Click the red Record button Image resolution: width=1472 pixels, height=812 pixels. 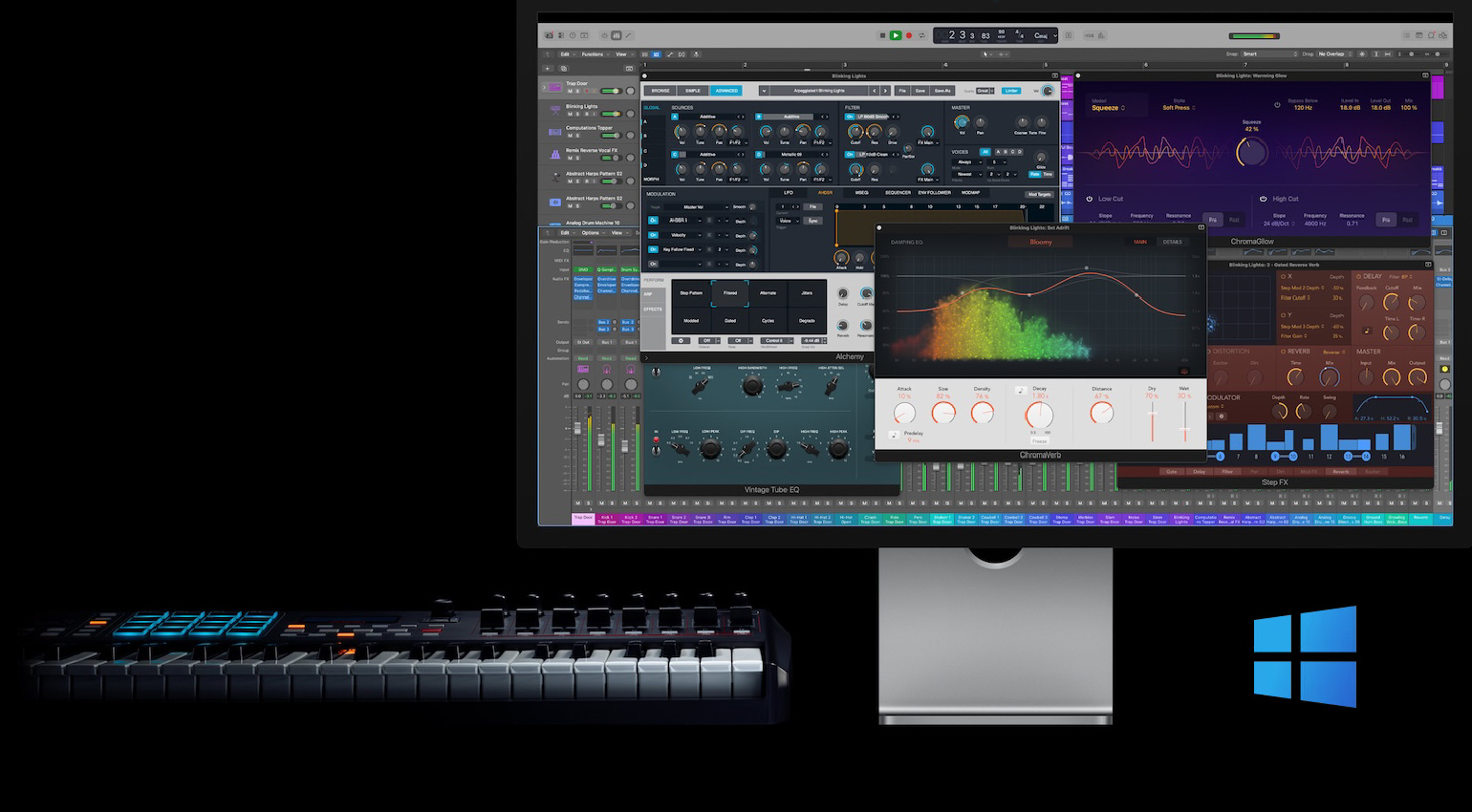click(x=909, y=35)
